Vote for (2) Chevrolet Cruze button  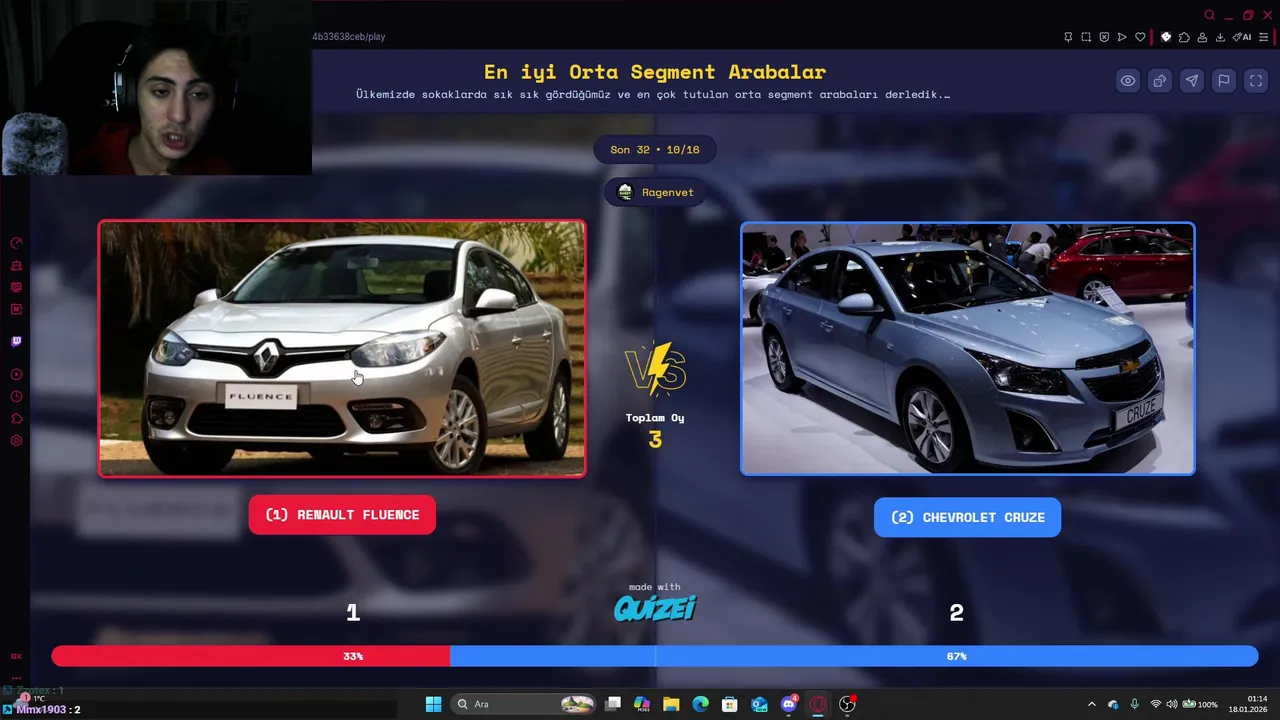[x=967, y=517]
